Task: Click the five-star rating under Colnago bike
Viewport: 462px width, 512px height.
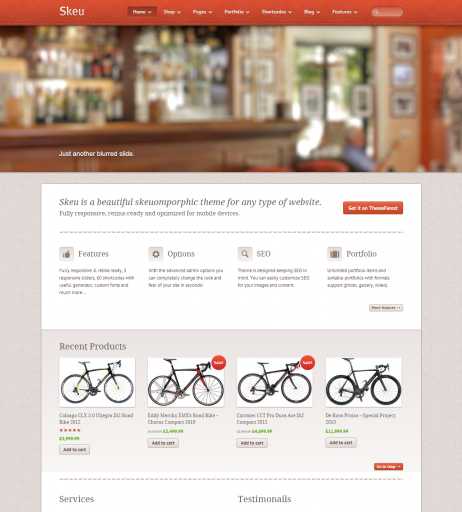Action: [70, 430]
